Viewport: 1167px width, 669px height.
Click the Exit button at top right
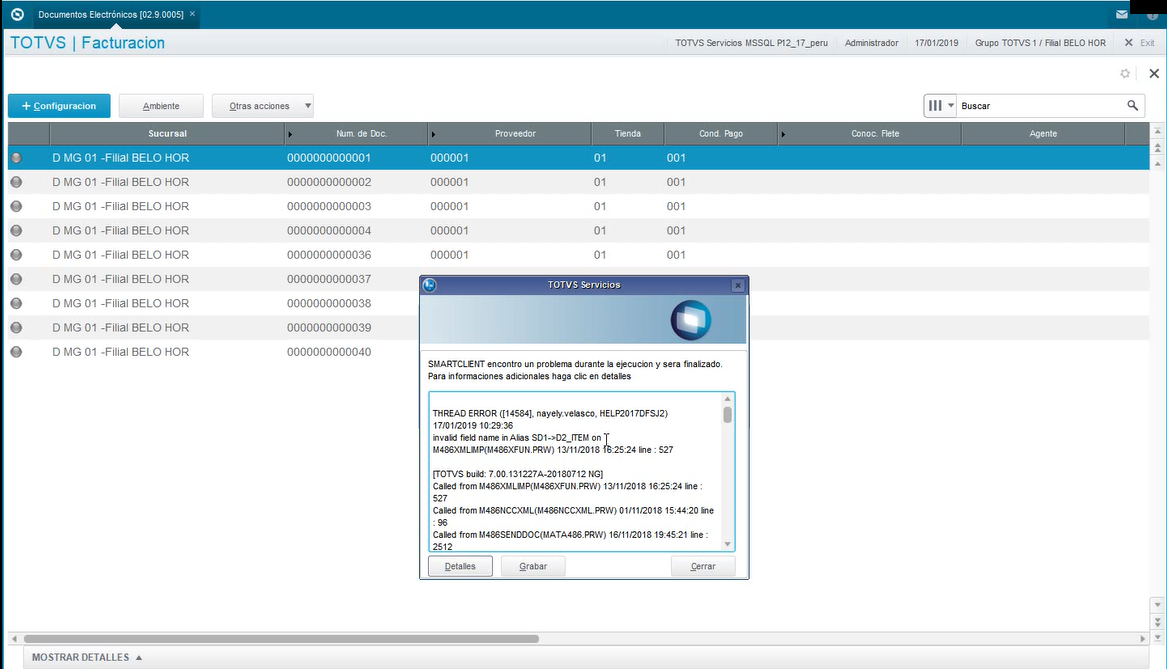[x=1139, y=43]
